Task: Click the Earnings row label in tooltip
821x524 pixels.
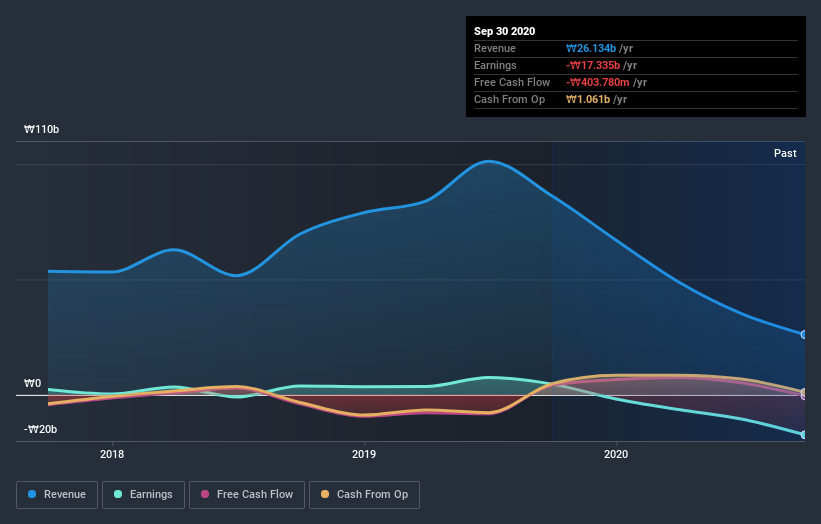Action: pos(495,65)
